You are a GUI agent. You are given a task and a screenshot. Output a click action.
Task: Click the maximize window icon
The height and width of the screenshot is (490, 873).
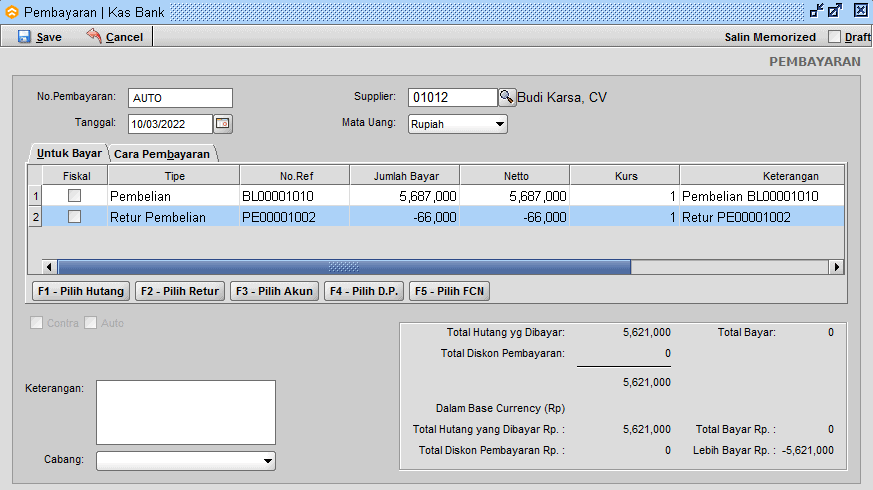point(835,11)
